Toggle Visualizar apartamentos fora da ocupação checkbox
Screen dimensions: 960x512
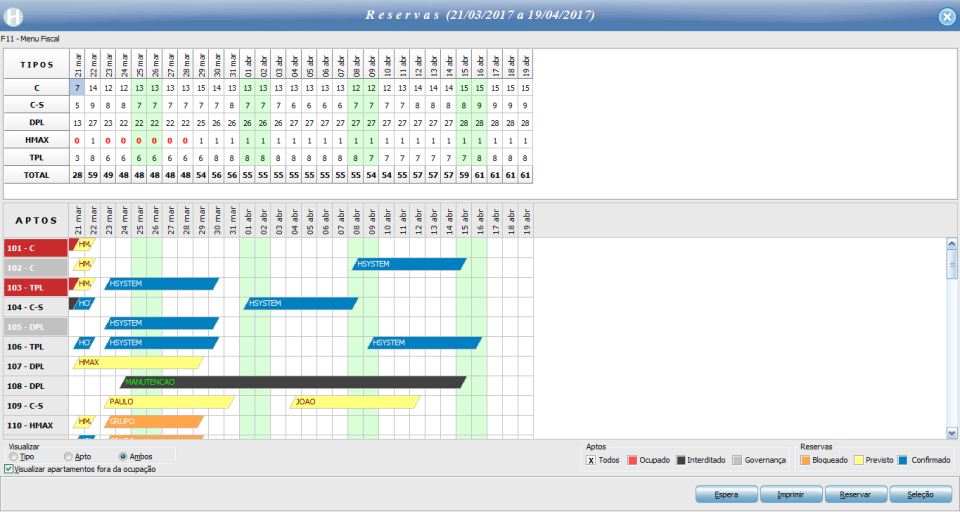tap(9, 469)
